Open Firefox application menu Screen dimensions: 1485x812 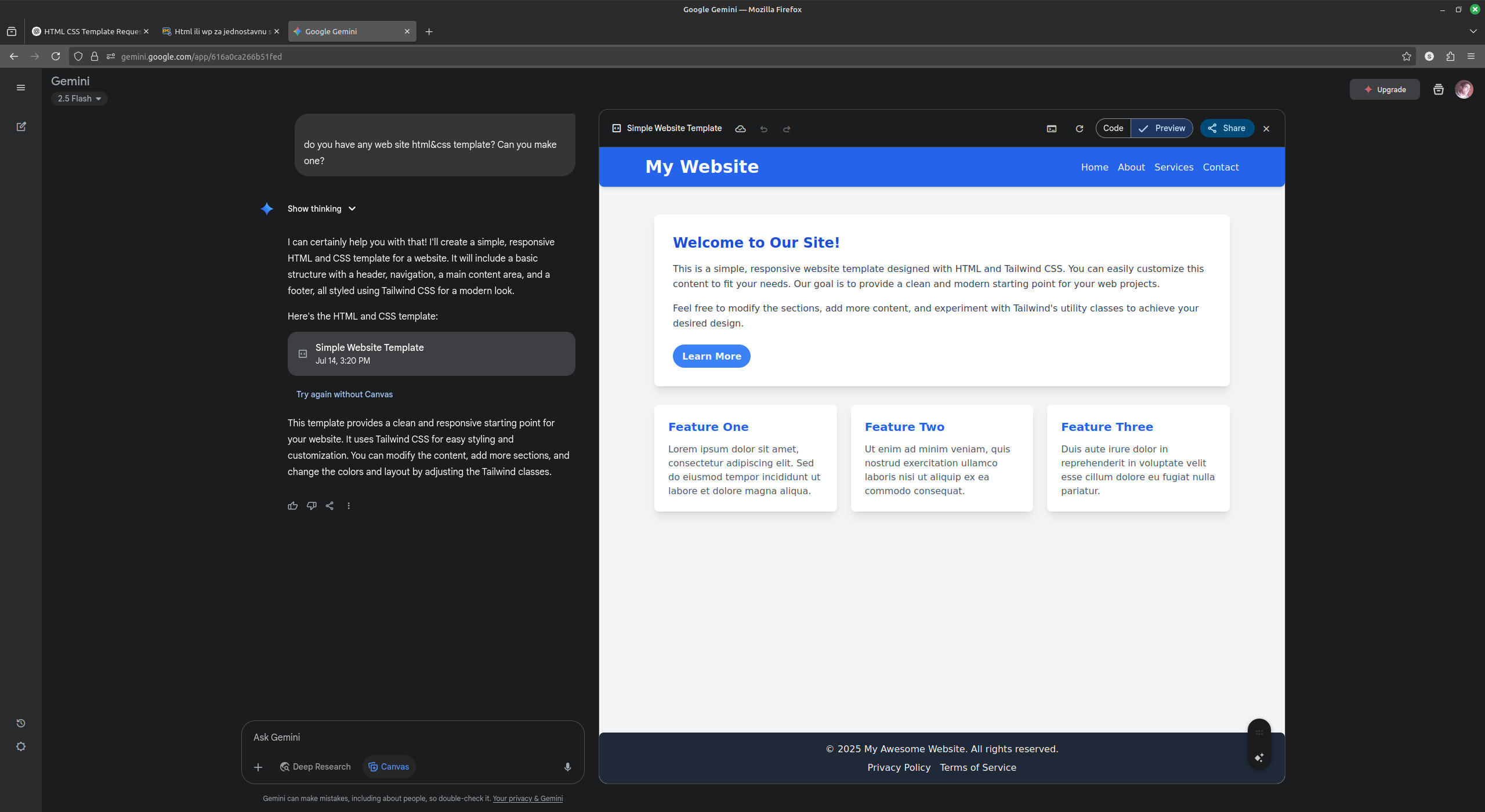[1471, 56]
